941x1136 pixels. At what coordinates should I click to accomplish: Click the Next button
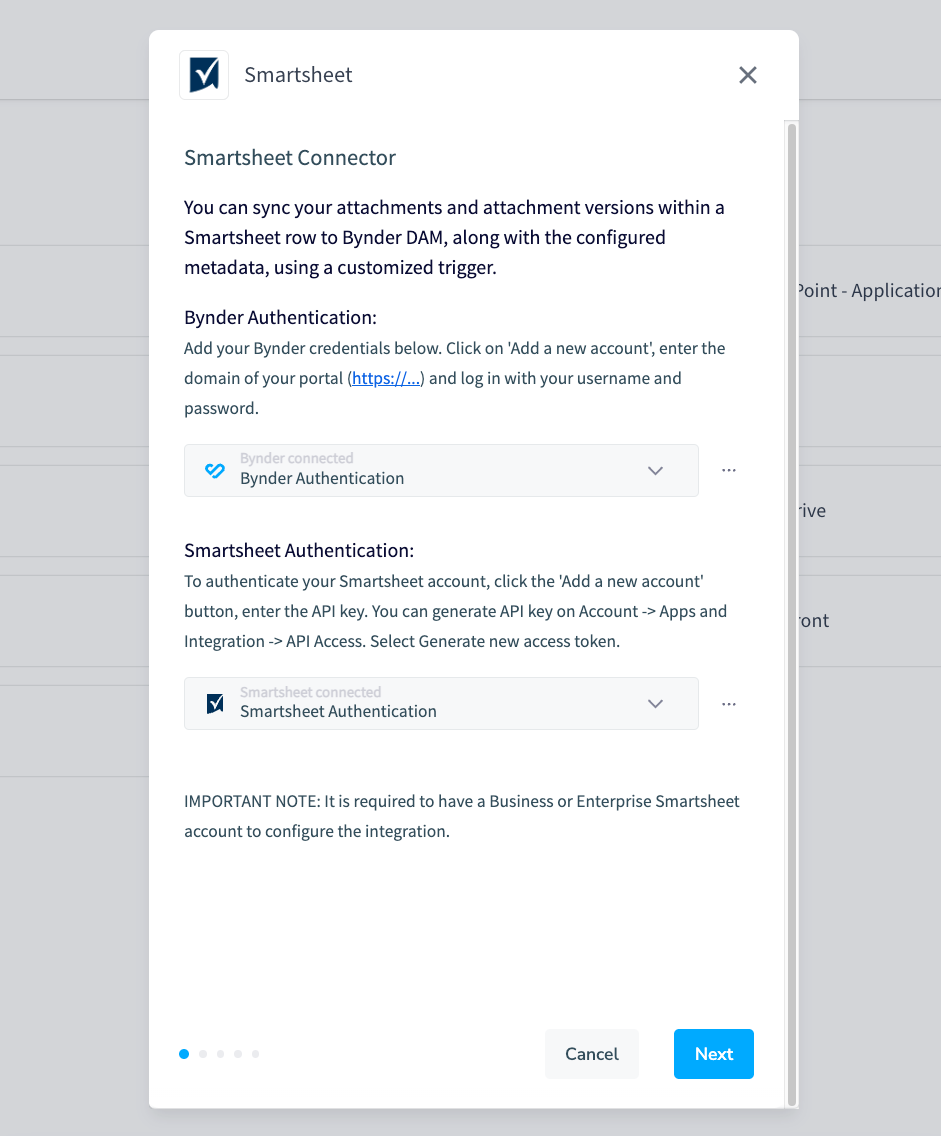point(713,1053)
